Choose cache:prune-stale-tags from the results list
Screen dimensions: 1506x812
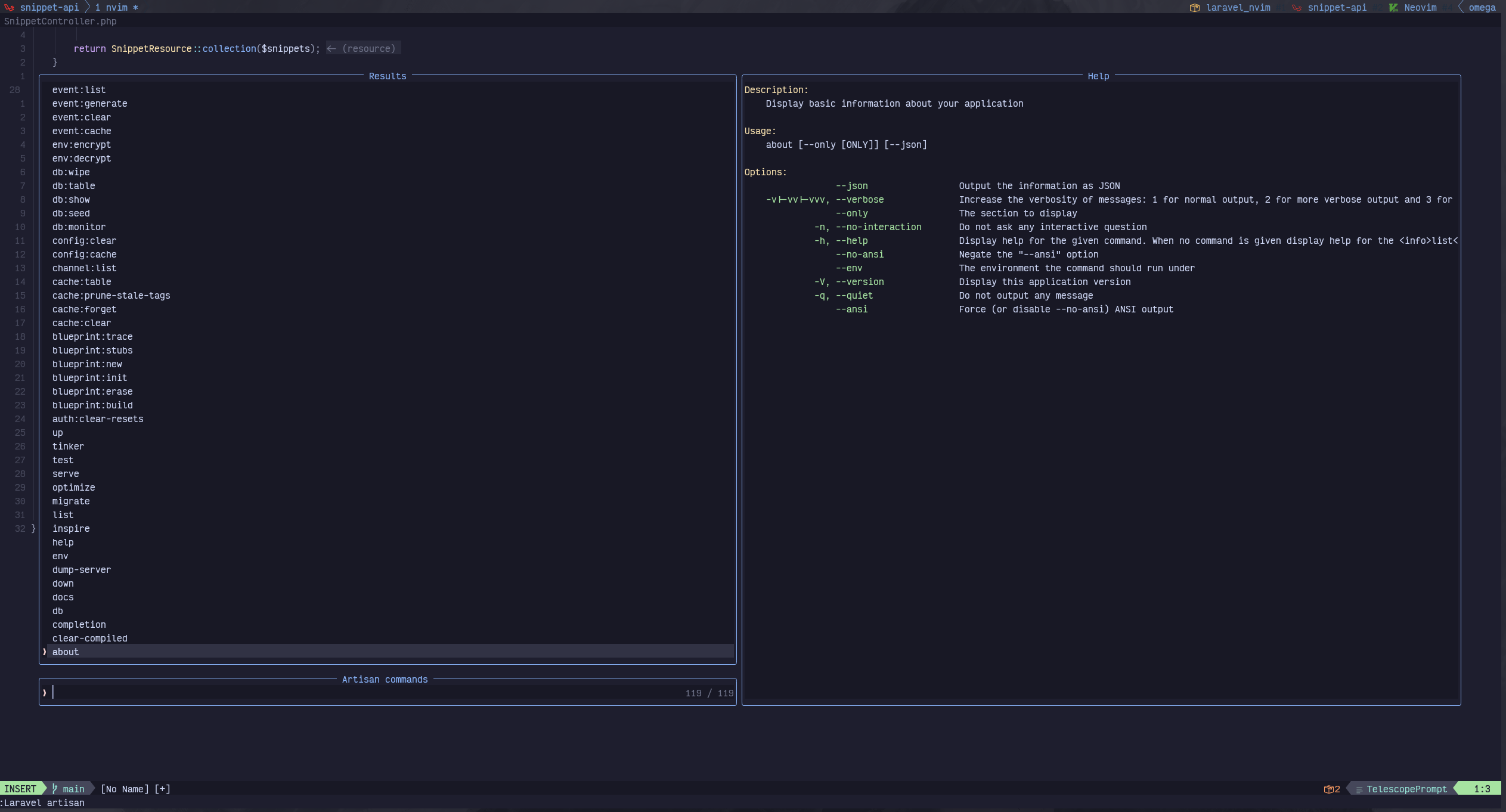[111, 296]
